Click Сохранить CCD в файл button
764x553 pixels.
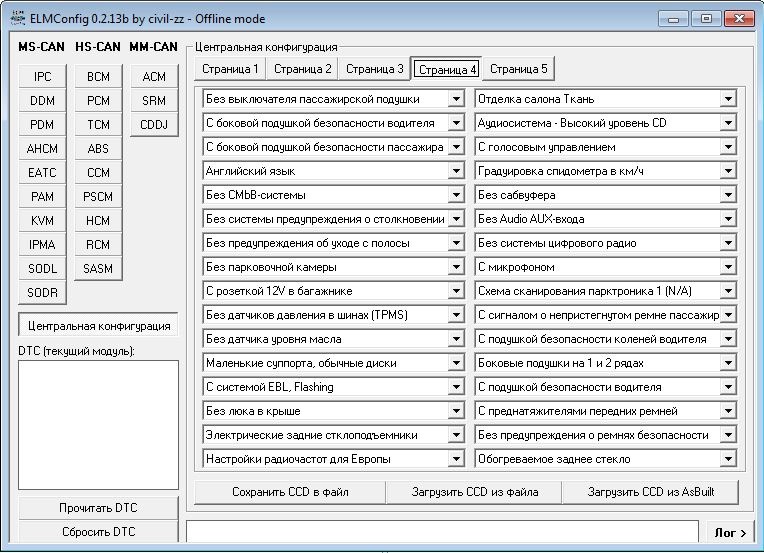point(290,492)
